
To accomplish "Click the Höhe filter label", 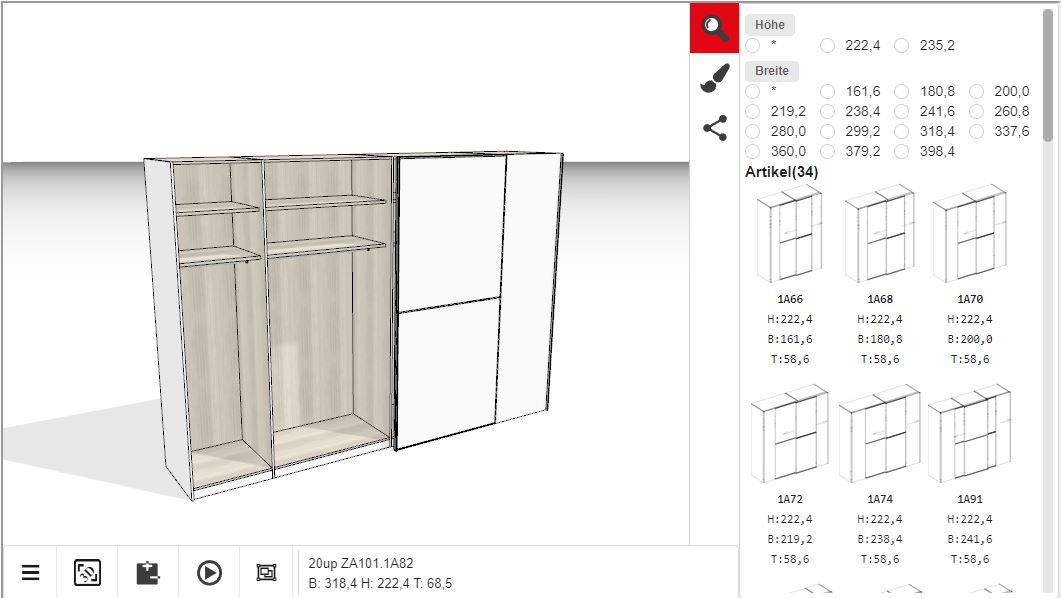I will click(x=770, y=25).
